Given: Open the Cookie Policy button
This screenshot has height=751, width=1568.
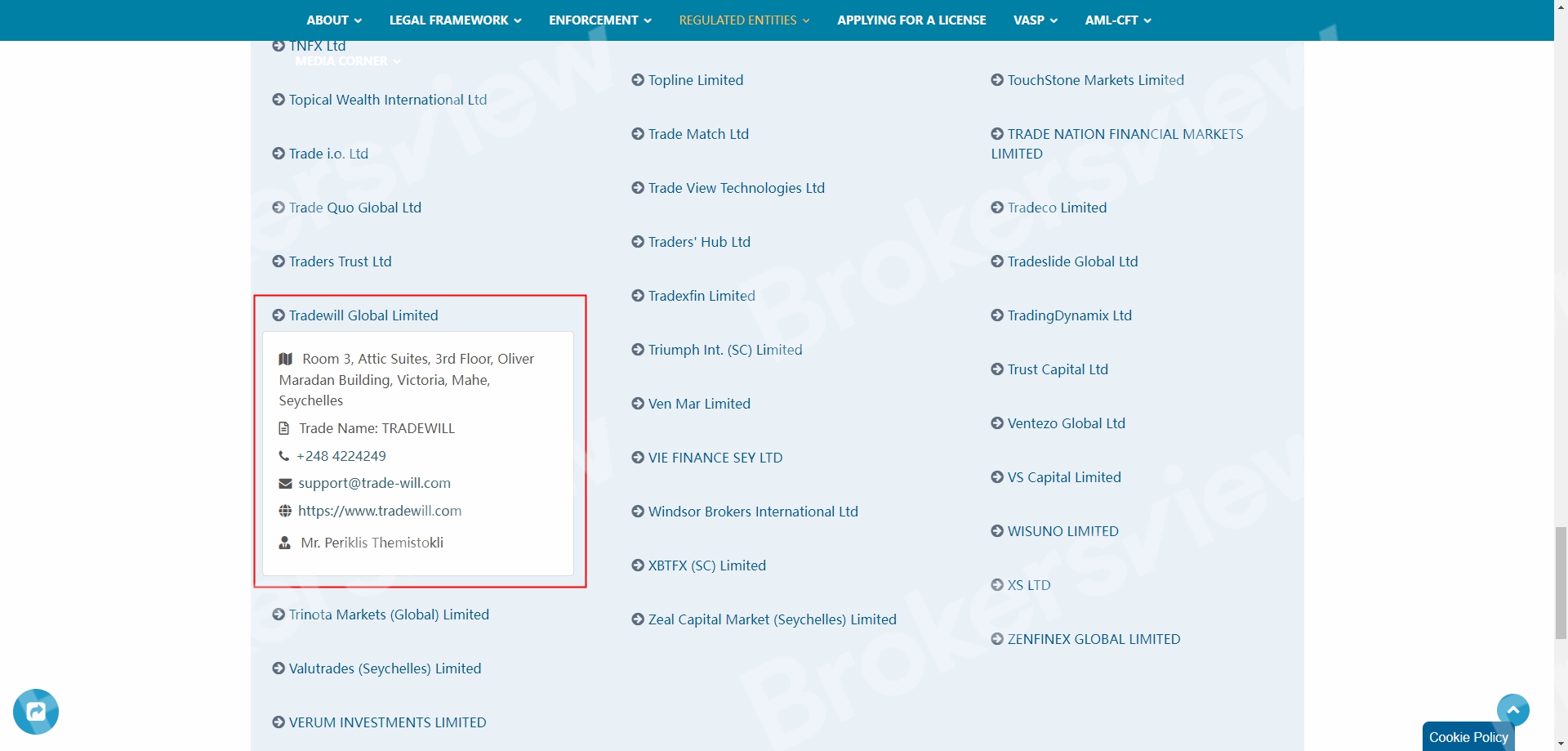Looking at the screenshot, I should [x=1468, y=736].
